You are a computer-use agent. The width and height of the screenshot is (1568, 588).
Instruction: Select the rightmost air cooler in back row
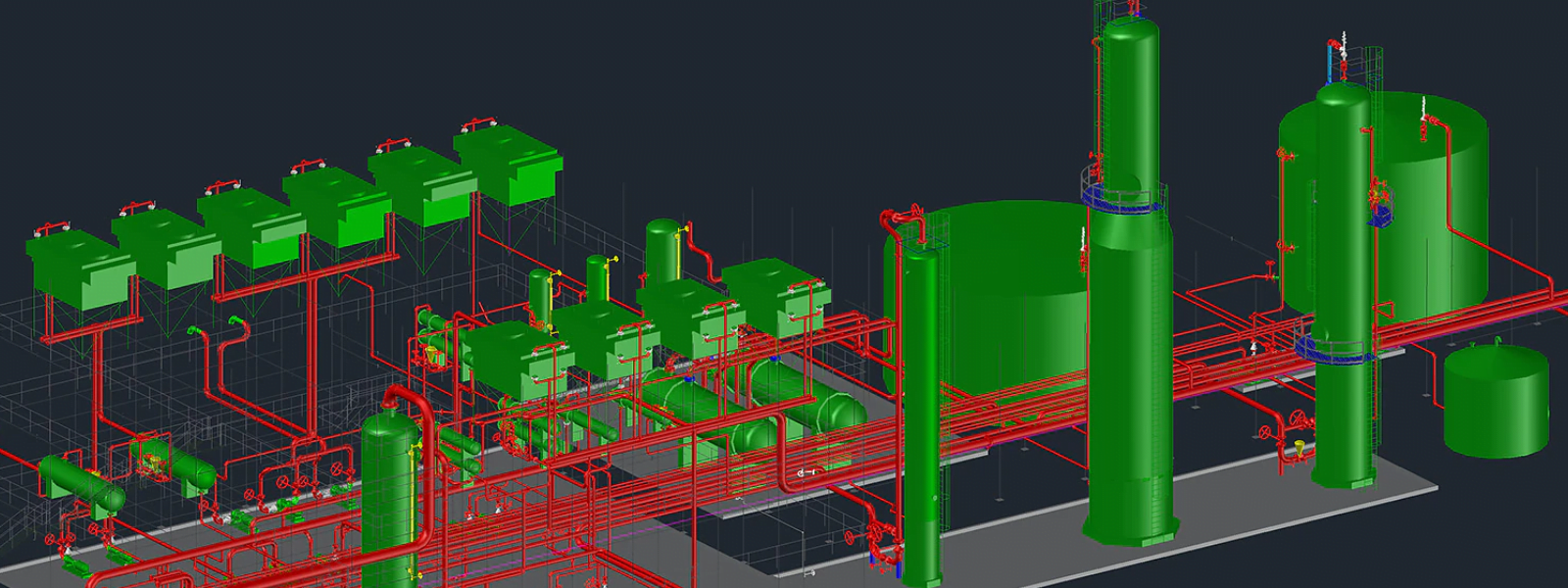pyautogui.click(x=508, y=162)
